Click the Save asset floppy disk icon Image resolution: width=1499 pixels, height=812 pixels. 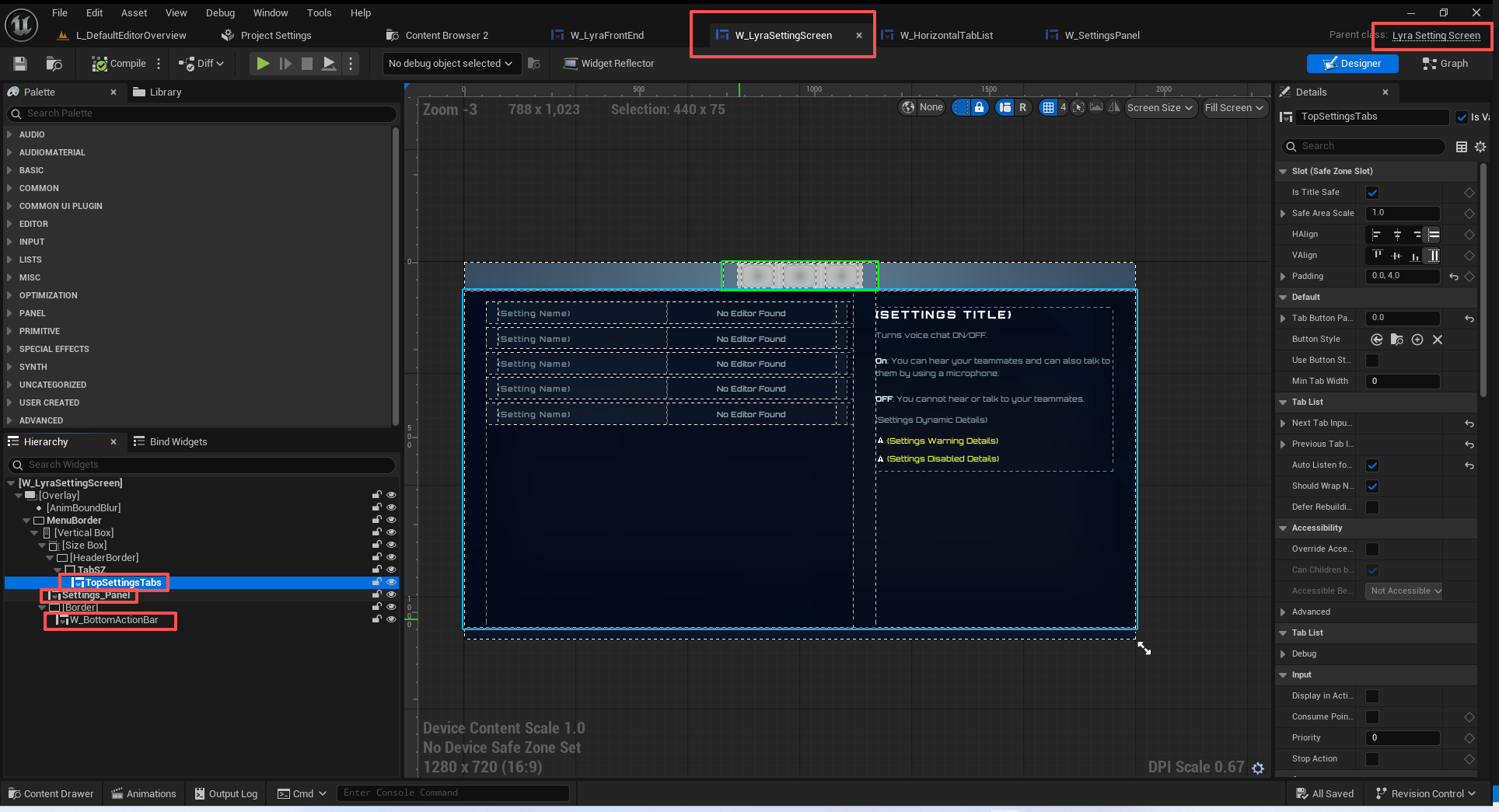coord(20,64)
